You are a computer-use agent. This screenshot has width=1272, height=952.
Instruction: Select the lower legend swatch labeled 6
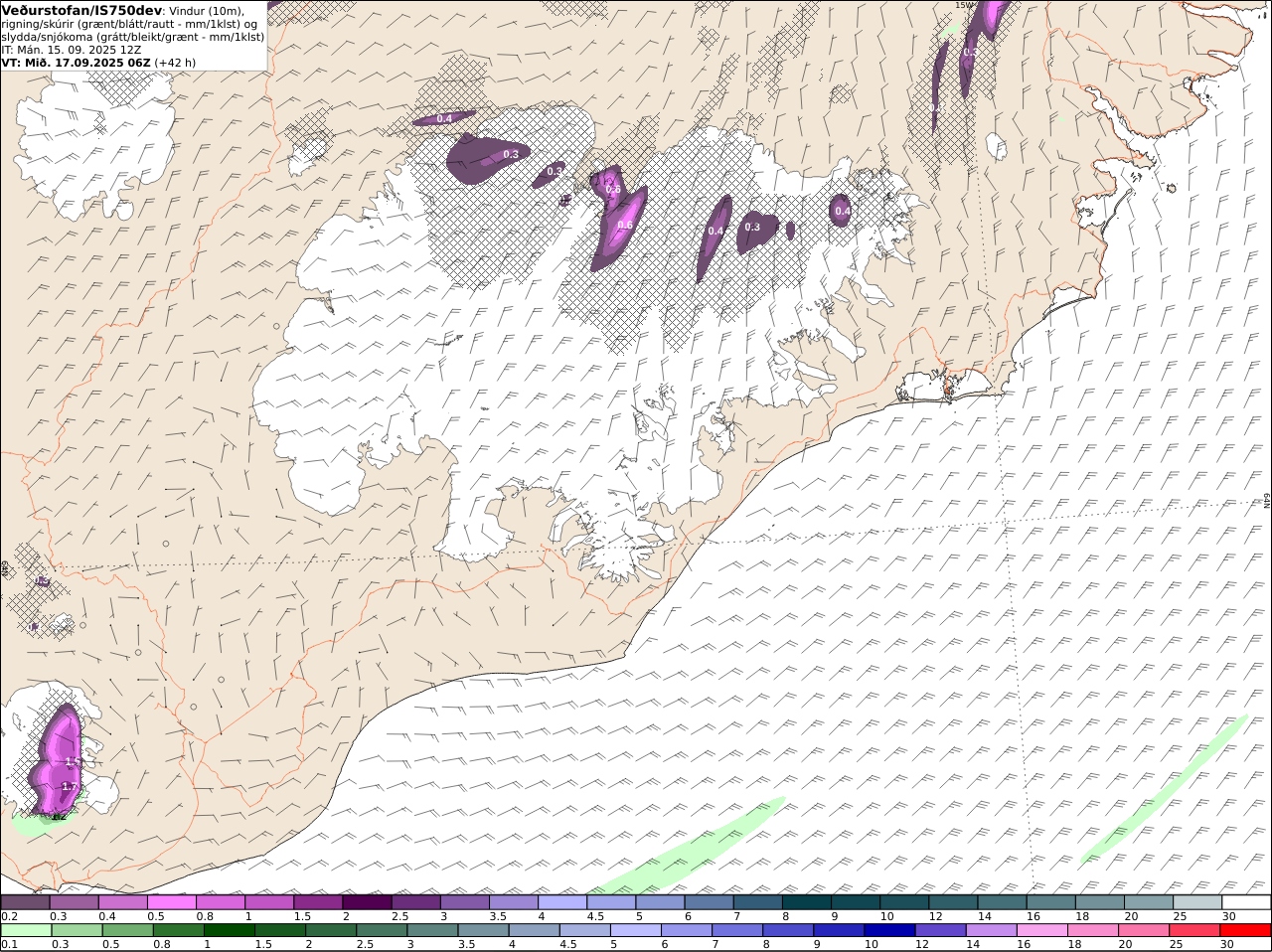coord(687,931)
